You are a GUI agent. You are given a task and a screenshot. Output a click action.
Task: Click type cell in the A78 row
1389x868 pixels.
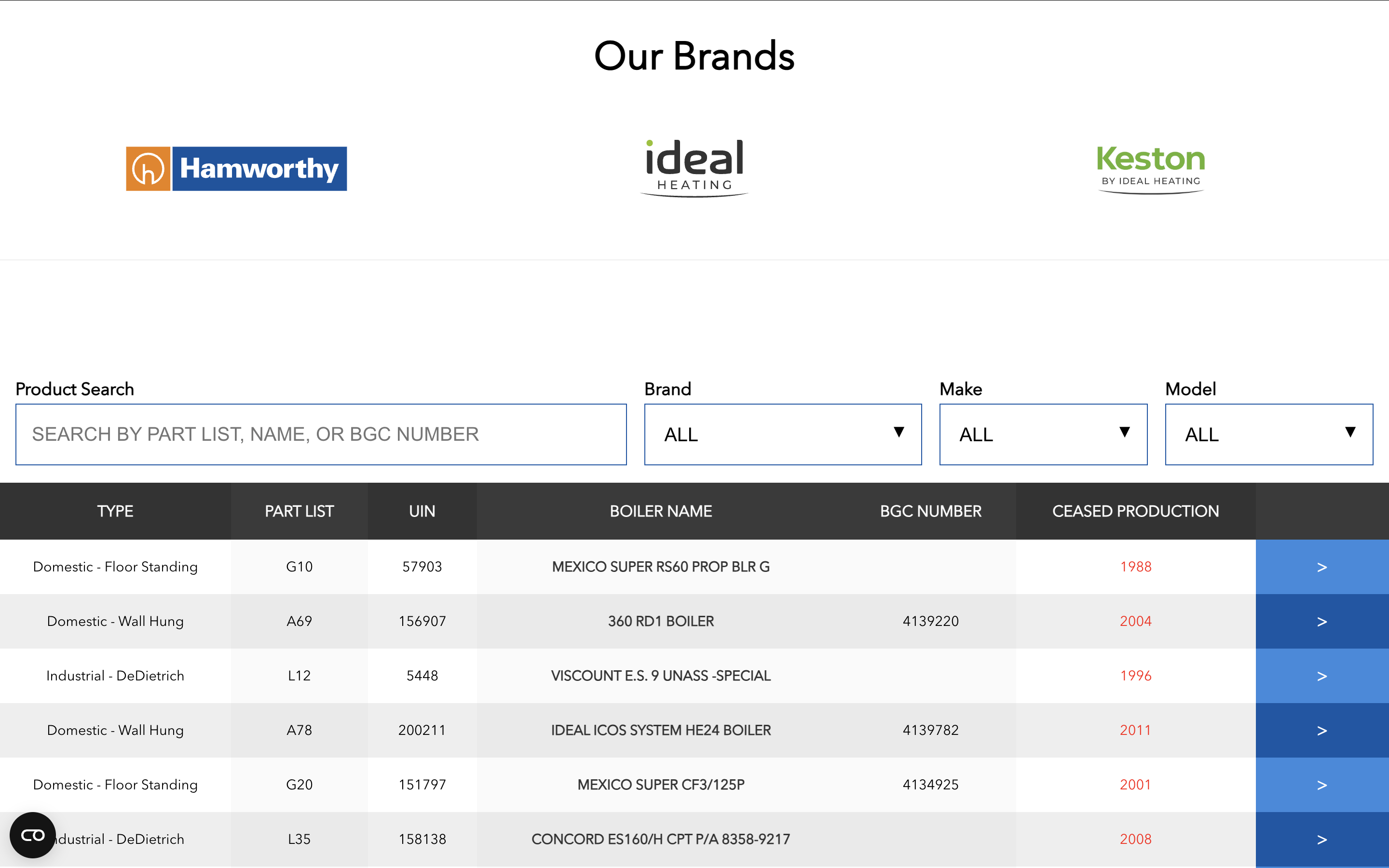pos(115,731)
